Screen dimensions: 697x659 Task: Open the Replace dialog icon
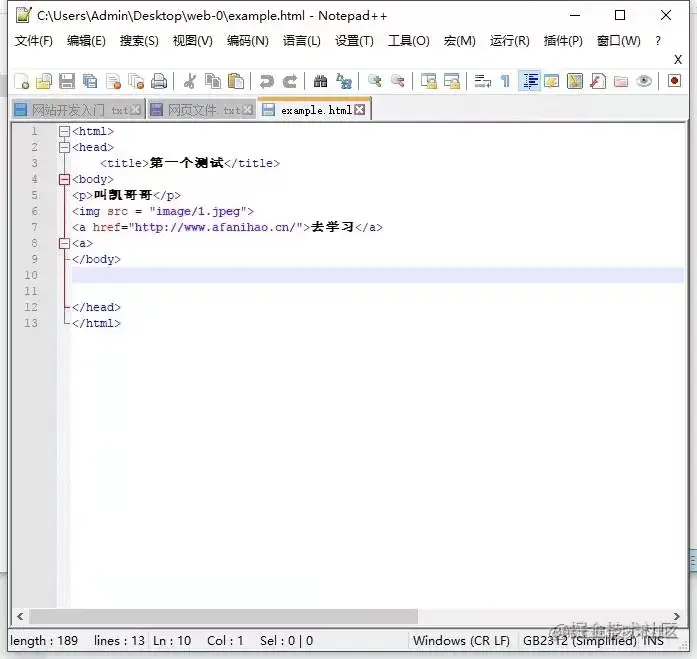click(344, 81)
